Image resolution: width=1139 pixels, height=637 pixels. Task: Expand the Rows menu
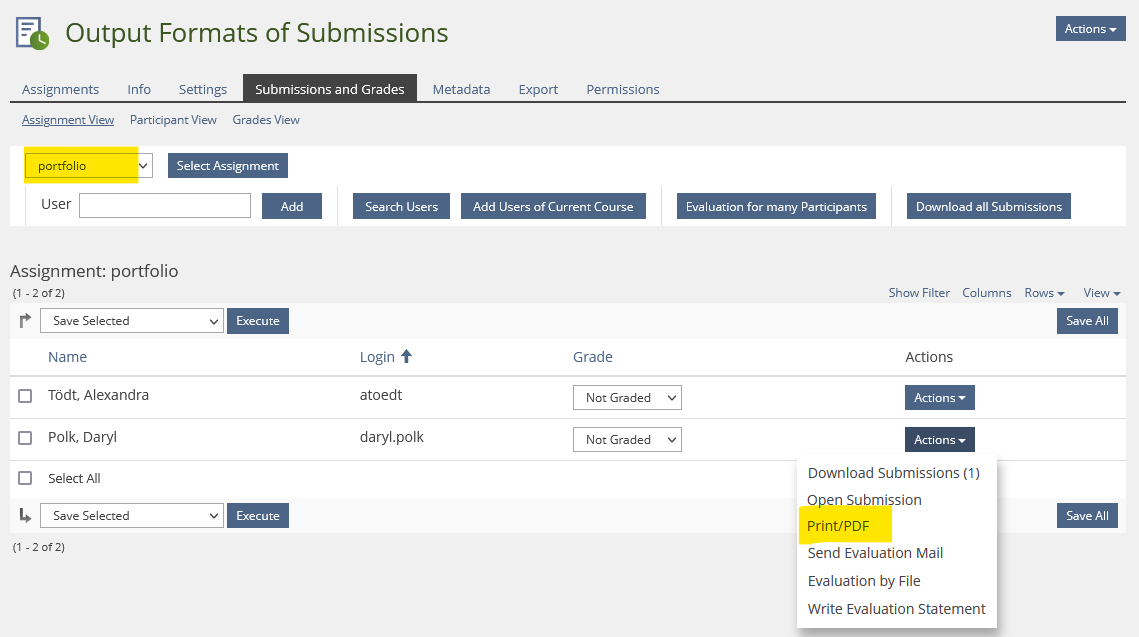[x=1044, y=293]
